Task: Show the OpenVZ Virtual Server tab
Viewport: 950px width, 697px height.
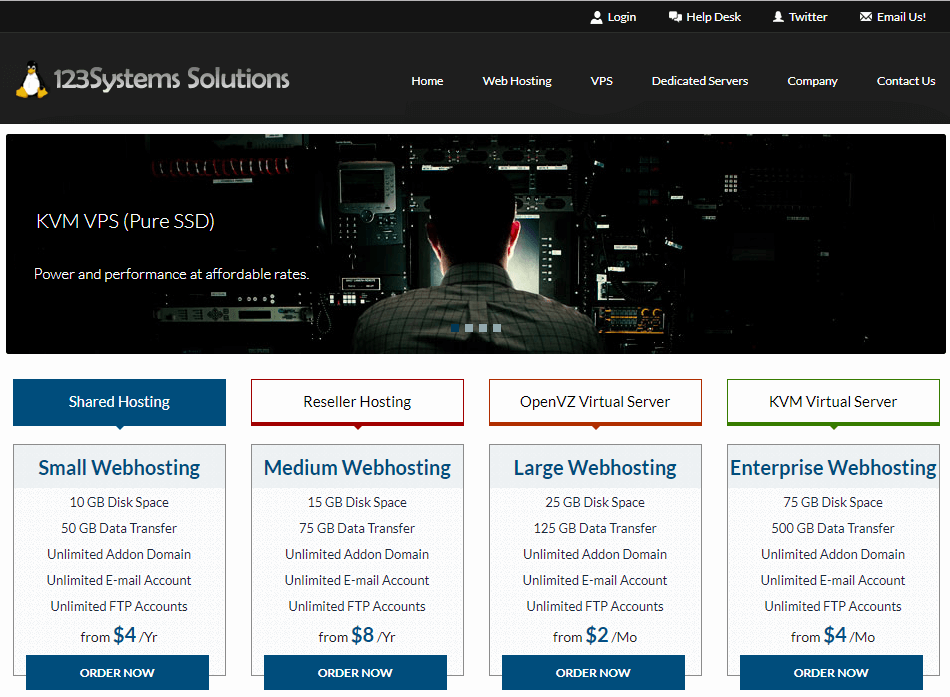Action: point(595,402)
